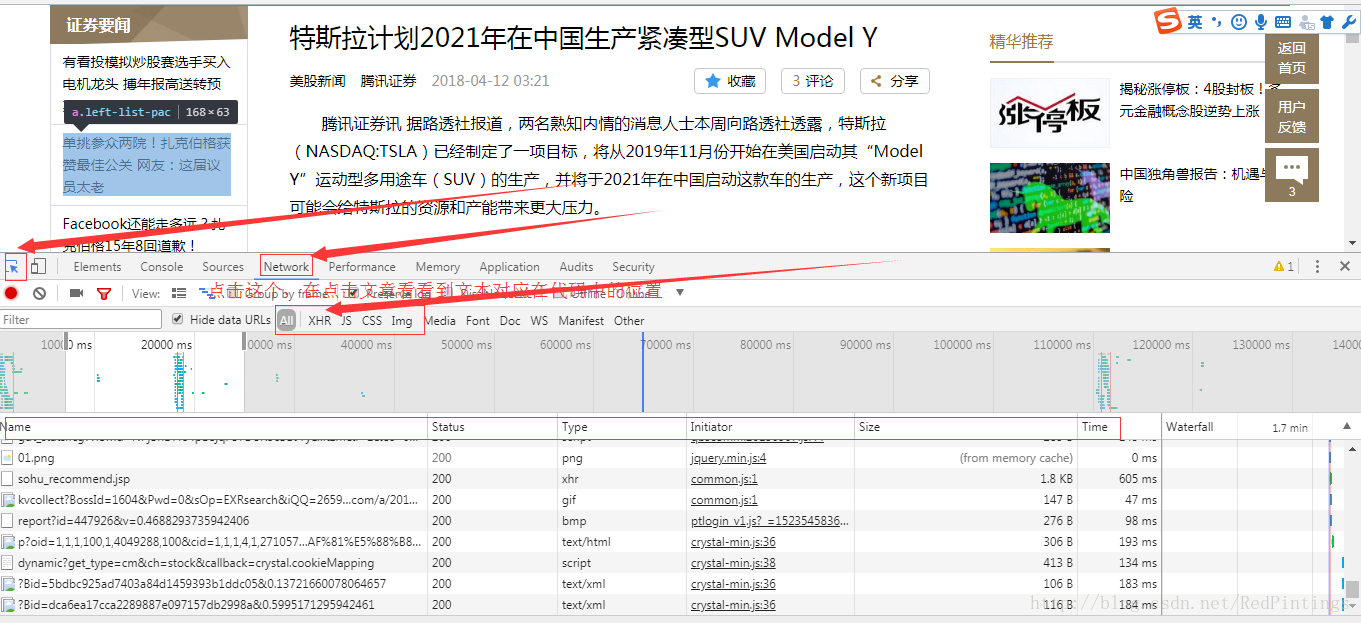This screenshot has height=623, width=1361.
Task: Click the Sogou input method logo
Action: pyautogui.click(x=1168, y=21)
